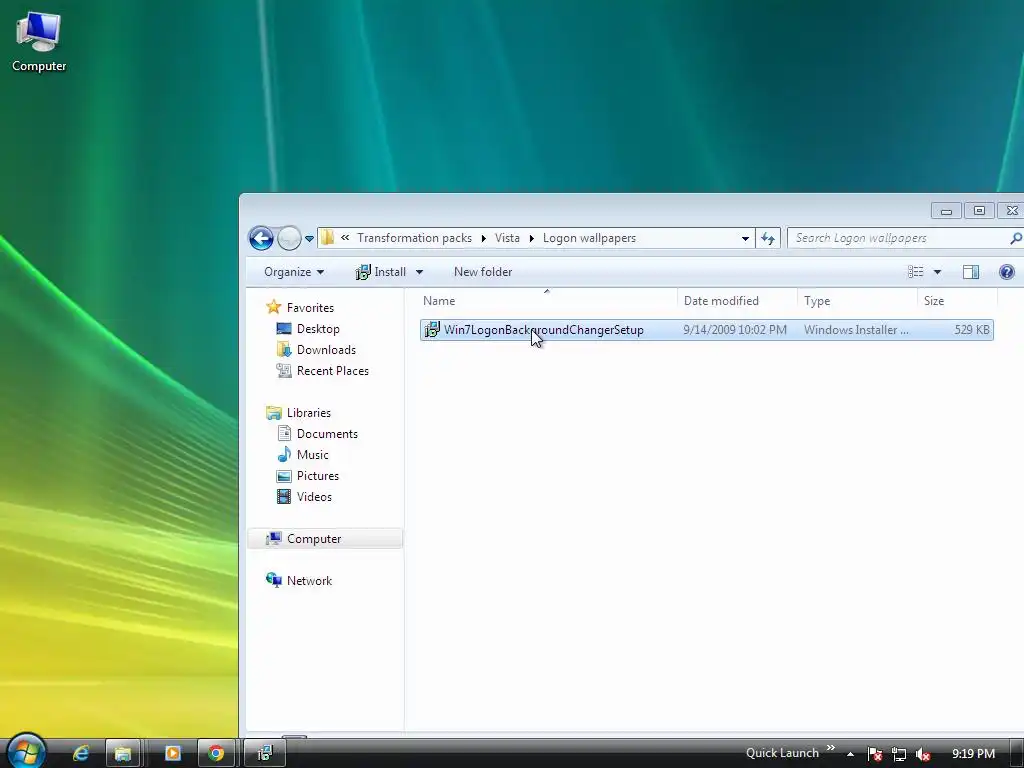Expand arrow after Transformation packs
Screen dimensions: 1024x768
pyautogui.click(x=483, y=238)
